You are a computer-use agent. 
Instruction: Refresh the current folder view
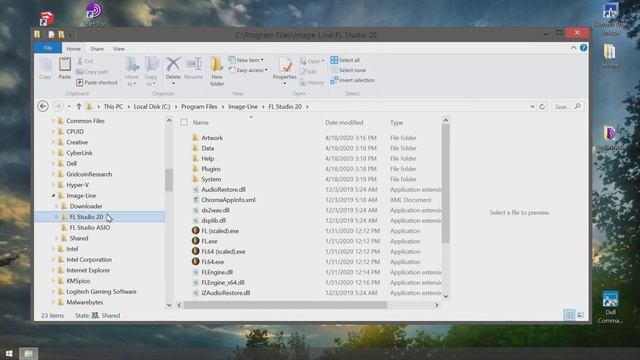(542, 107)
